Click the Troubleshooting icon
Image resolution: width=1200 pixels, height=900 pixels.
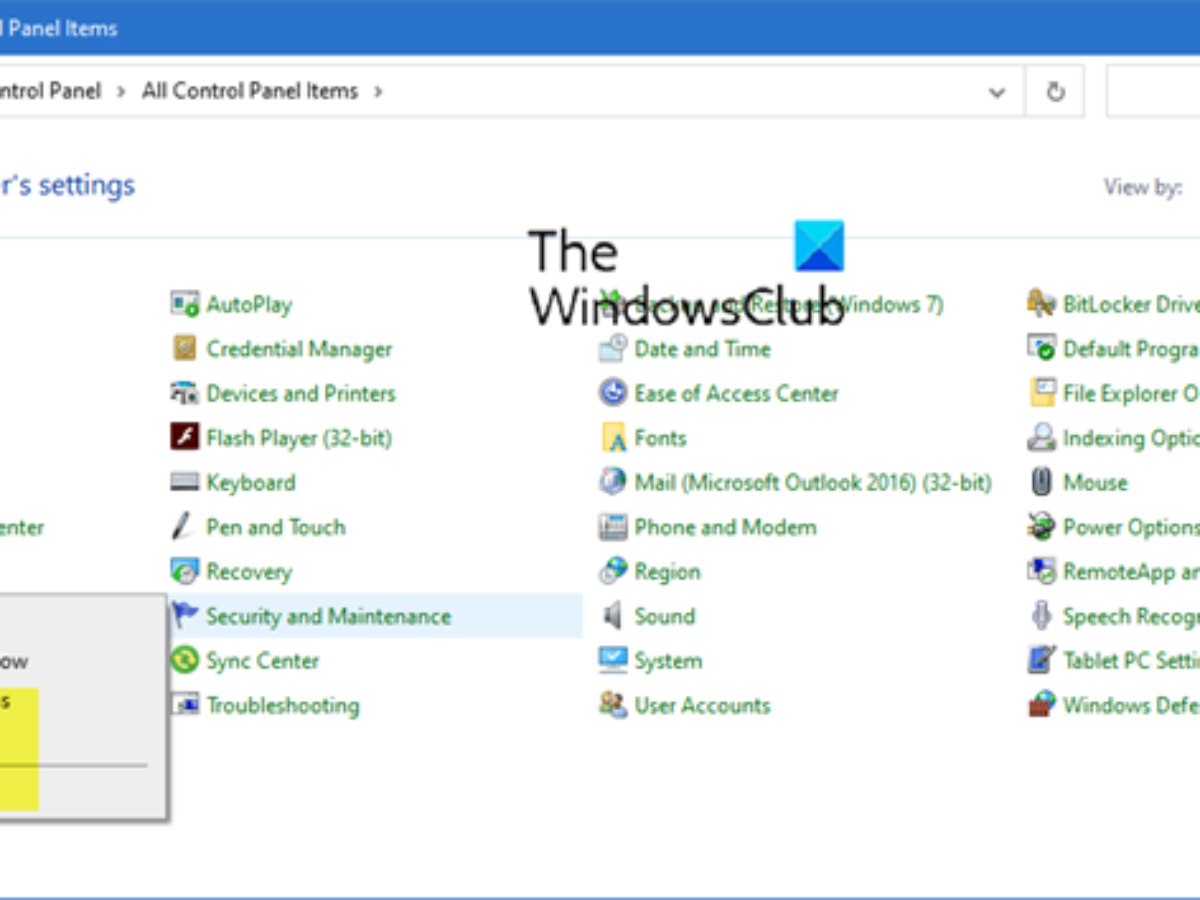tap(185, 705)
